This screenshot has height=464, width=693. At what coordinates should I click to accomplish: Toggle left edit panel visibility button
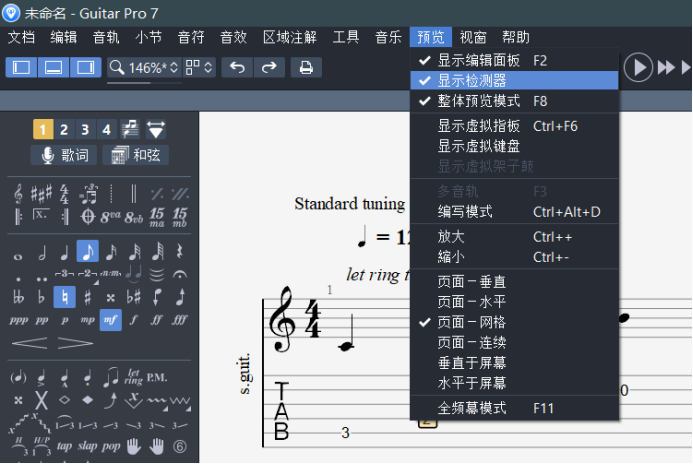[x=21, y=68]
